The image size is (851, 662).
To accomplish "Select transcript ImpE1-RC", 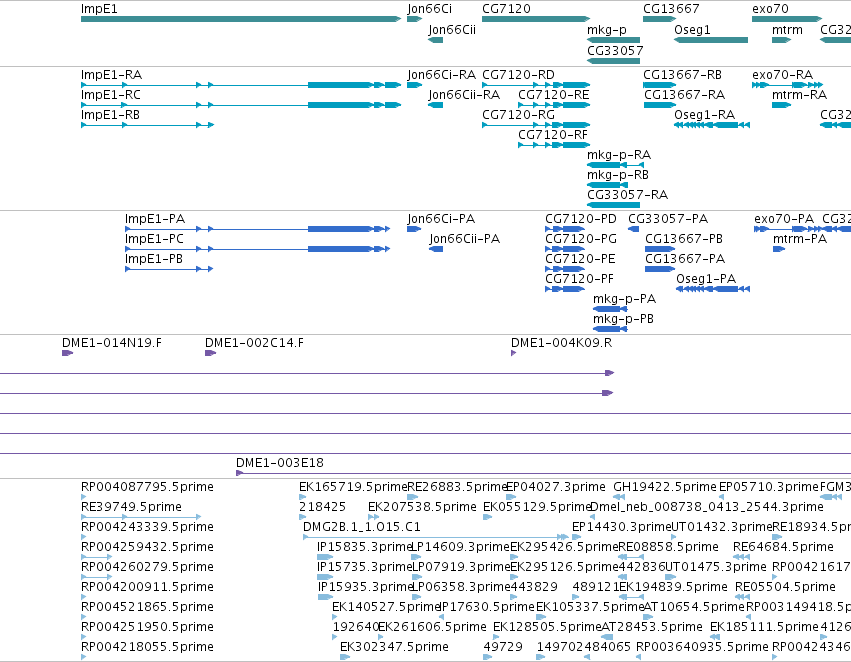I will tap(241, 105).
